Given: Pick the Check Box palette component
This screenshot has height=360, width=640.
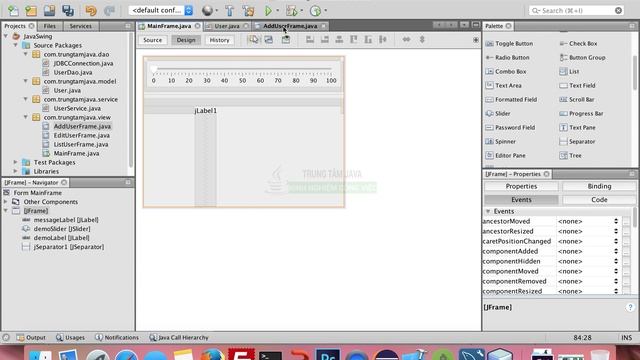Looking at the screenshot, I should [578, 43].
